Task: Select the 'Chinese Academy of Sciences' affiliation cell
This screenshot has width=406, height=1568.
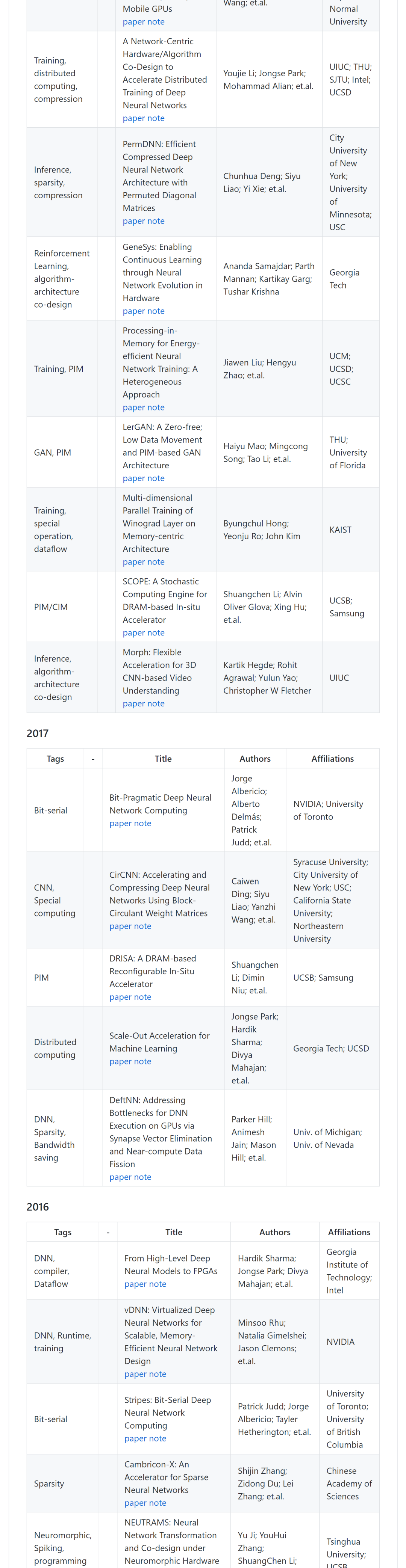Action: click(x=349, y=1483)
